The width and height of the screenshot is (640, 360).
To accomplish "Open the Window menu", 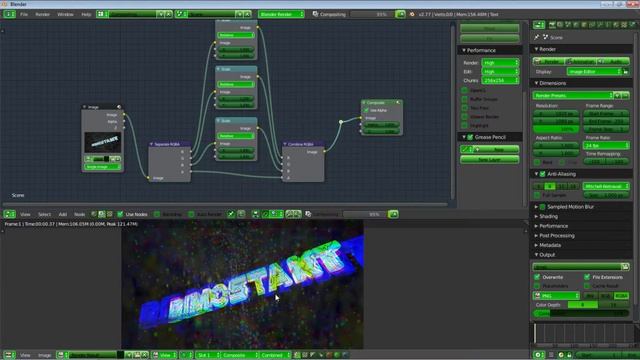I will click(65, 14).
